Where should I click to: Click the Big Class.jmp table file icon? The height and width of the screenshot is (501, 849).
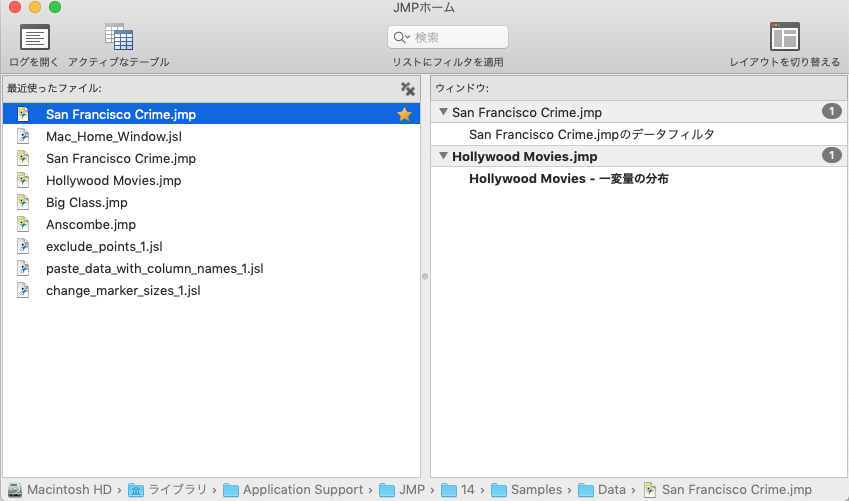pyautogui.click(x=23, y=203)
